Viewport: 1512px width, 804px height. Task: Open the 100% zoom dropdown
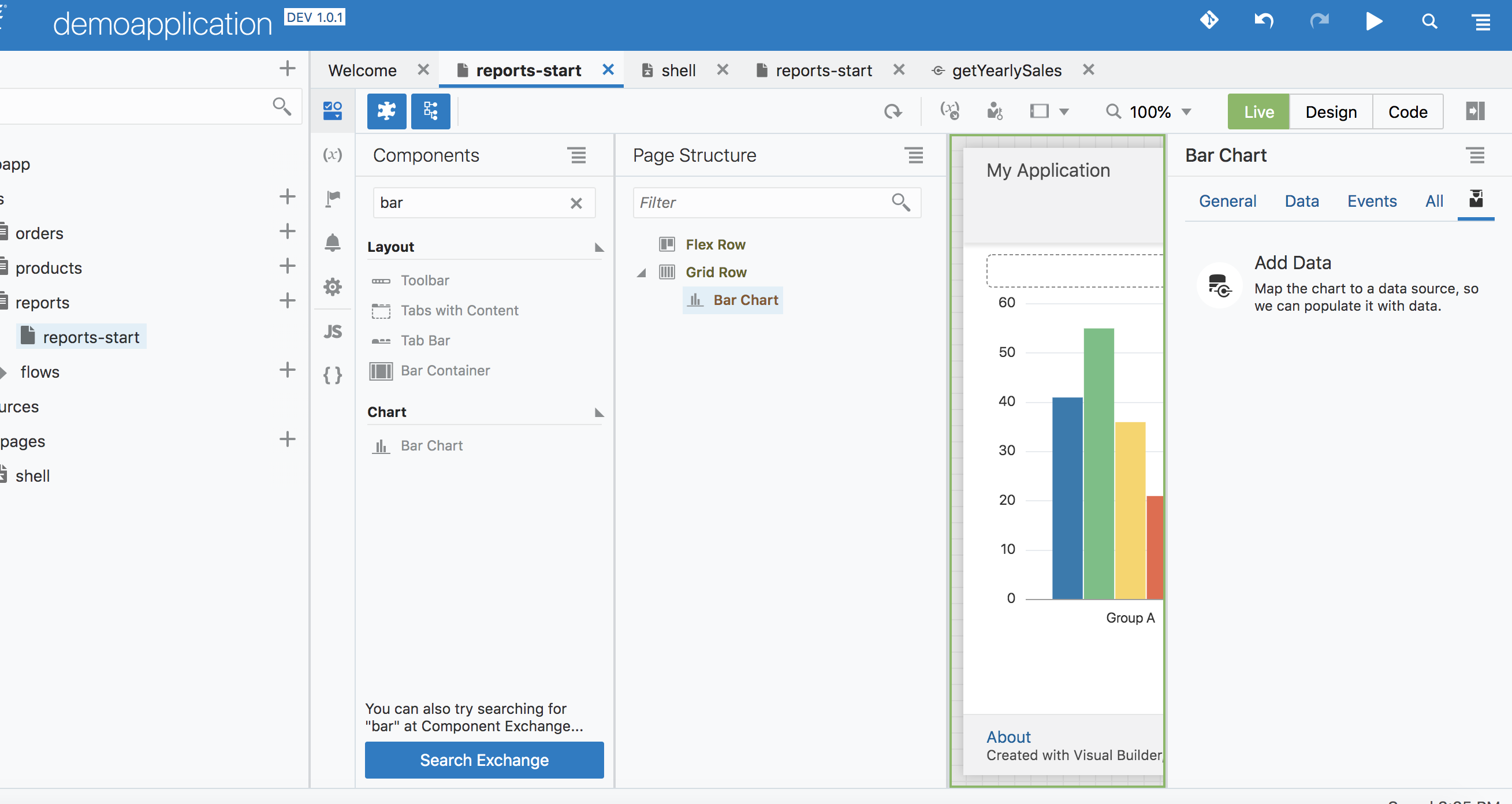tap(1149, 111)
